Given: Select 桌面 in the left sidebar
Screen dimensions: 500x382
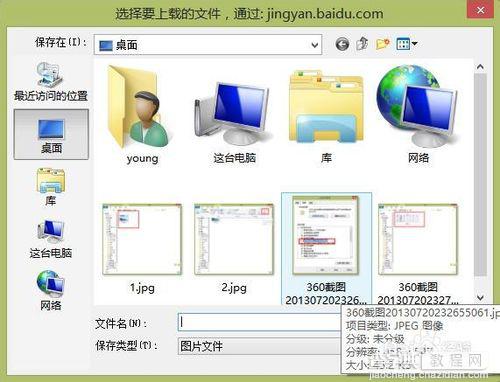Looking at the screenshot, I should tap(51, 135).
